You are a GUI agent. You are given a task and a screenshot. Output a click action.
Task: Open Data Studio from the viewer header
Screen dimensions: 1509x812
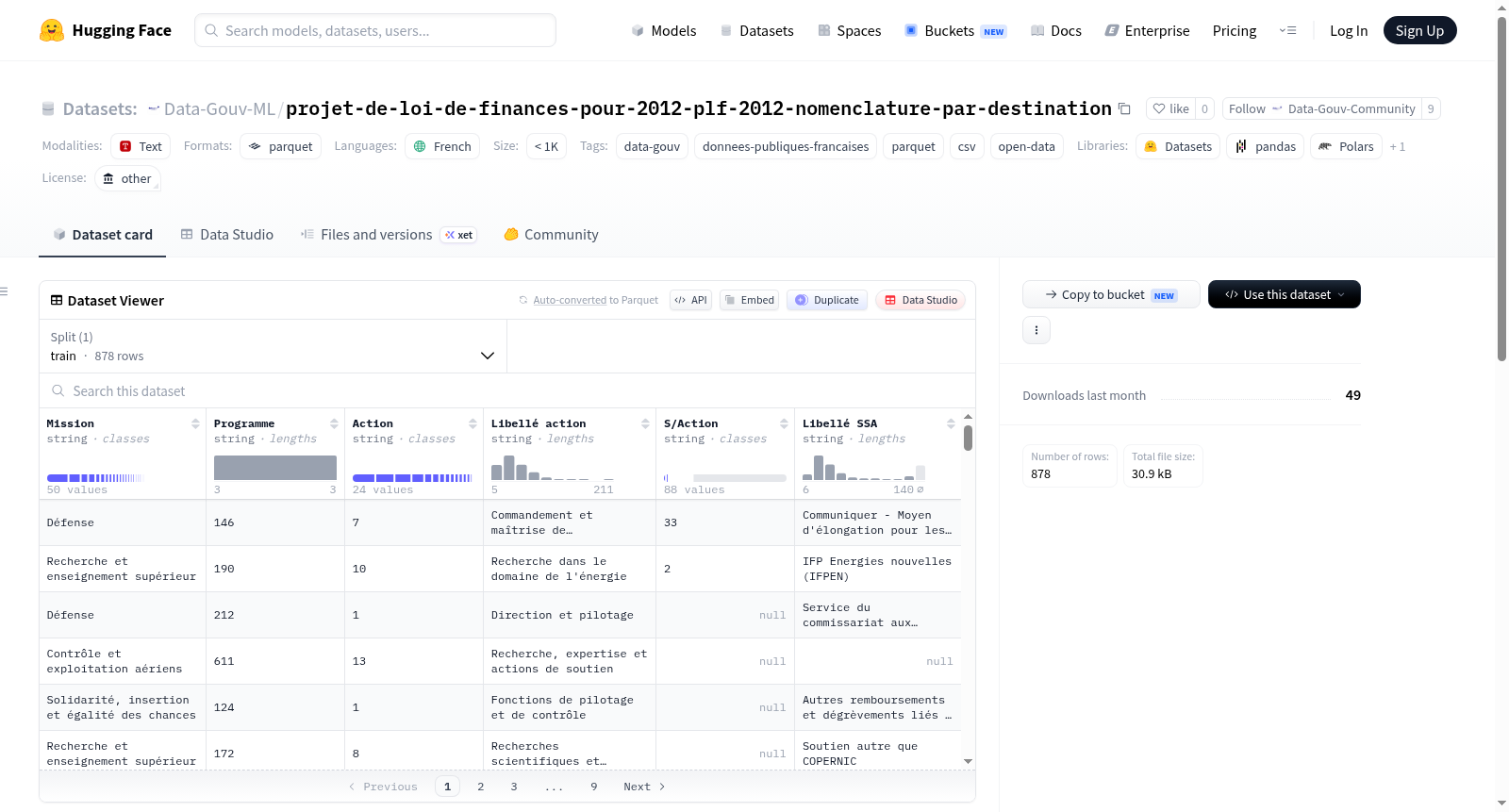pyautogui.click(x=920, y=300)
